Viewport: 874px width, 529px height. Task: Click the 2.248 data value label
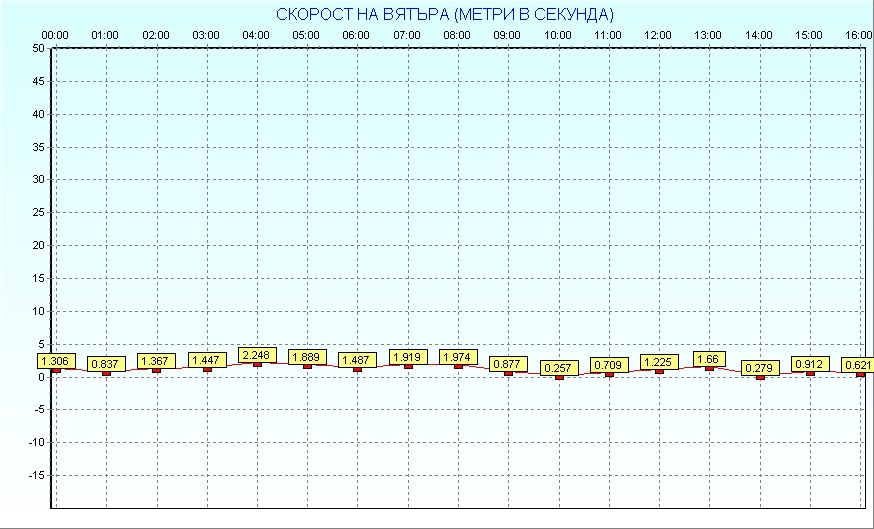click(x=257, y=355)
